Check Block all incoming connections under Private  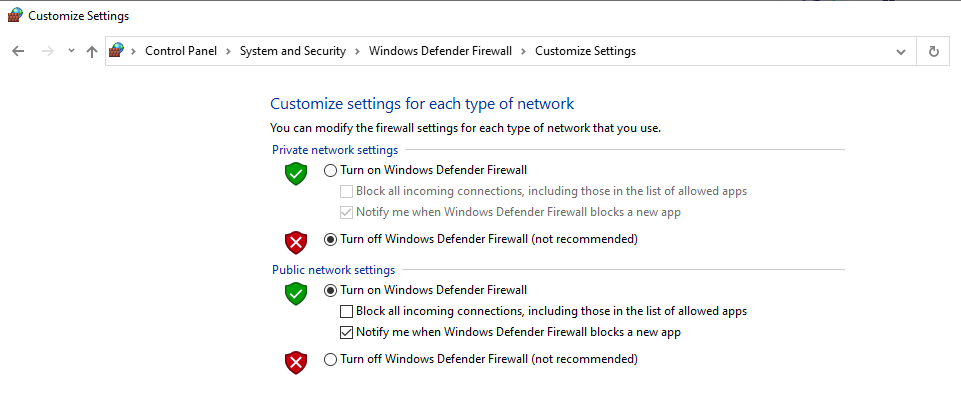(x=346, y=192)
